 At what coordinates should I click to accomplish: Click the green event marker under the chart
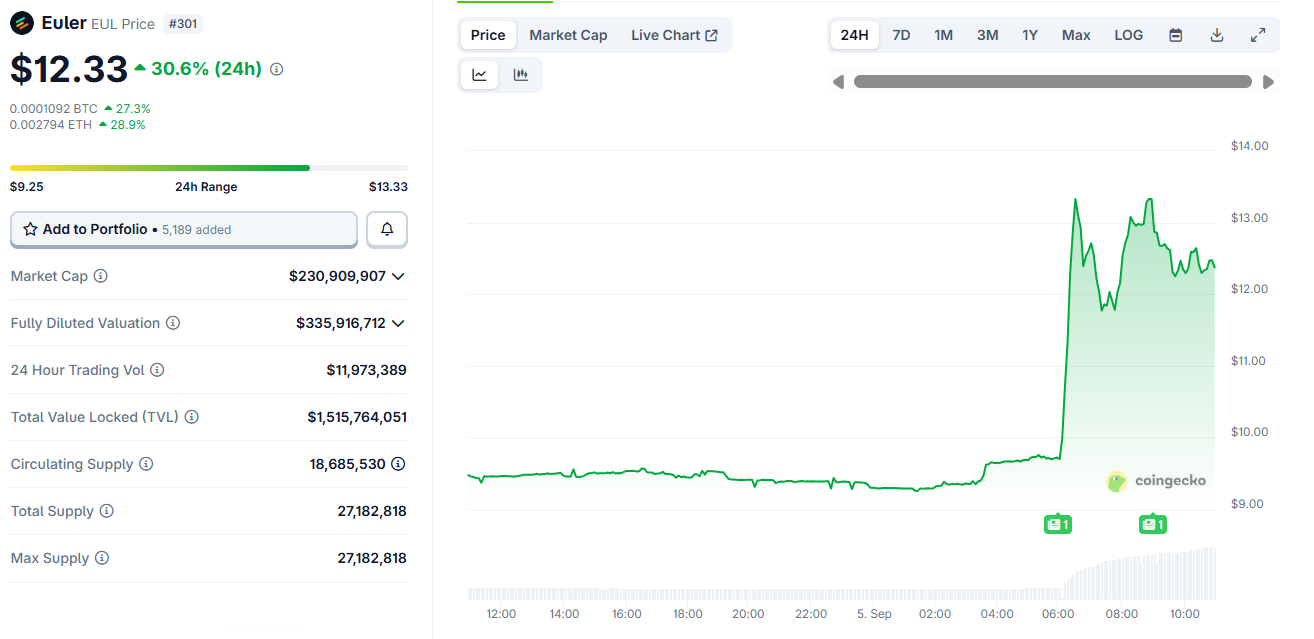pos(1057,523)
